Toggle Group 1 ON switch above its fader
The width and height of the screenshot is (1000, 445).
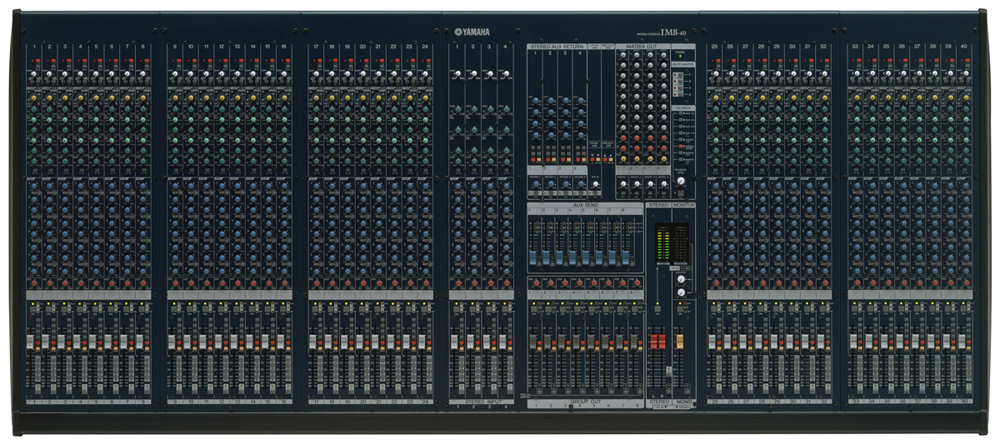click(x=533, y=309)
